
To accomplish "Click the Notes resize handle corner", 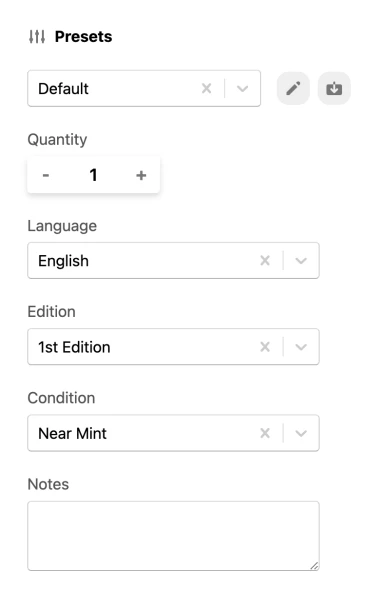I will pos(314,566).
